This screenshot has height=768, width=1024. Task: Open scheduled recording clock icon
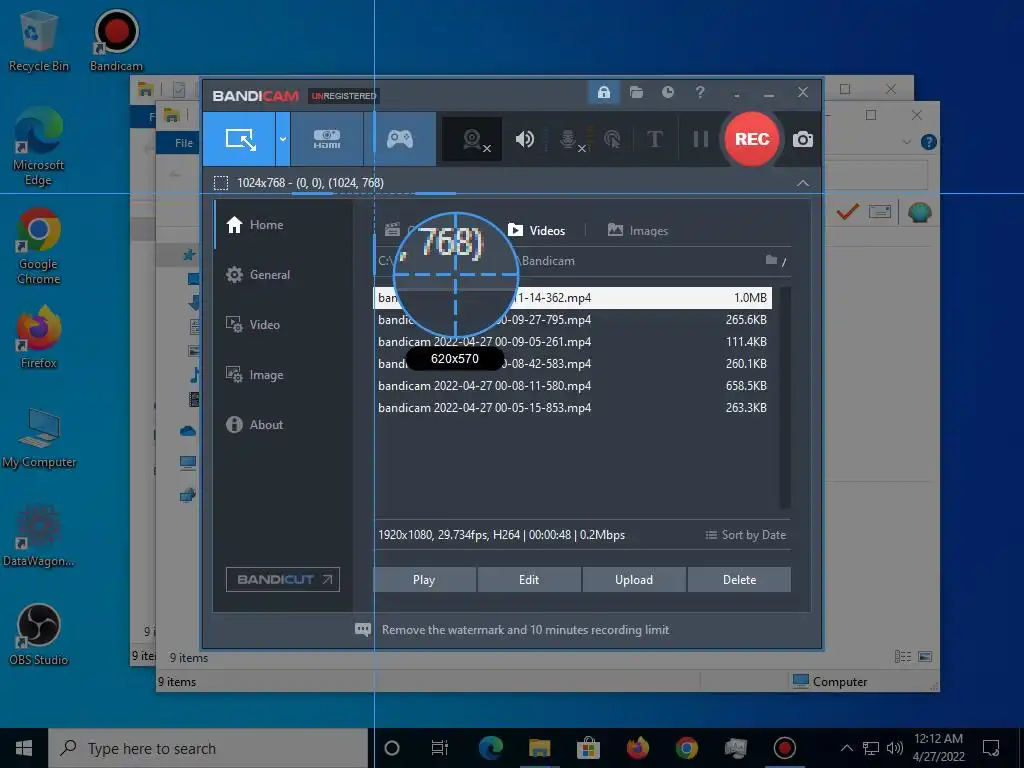click(668, 92)
